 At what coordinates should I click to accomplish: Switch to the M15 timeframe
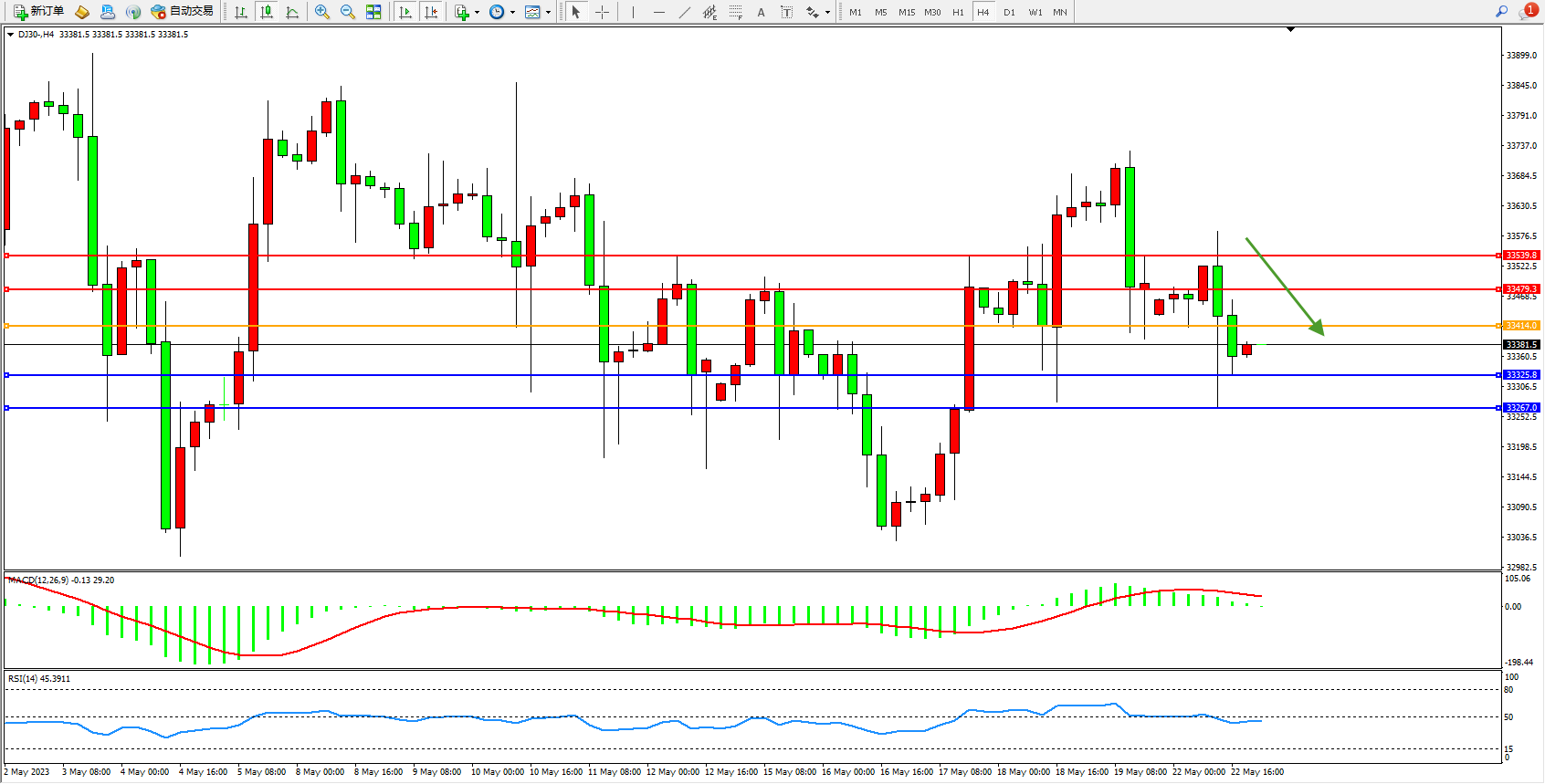pos(906,12)
